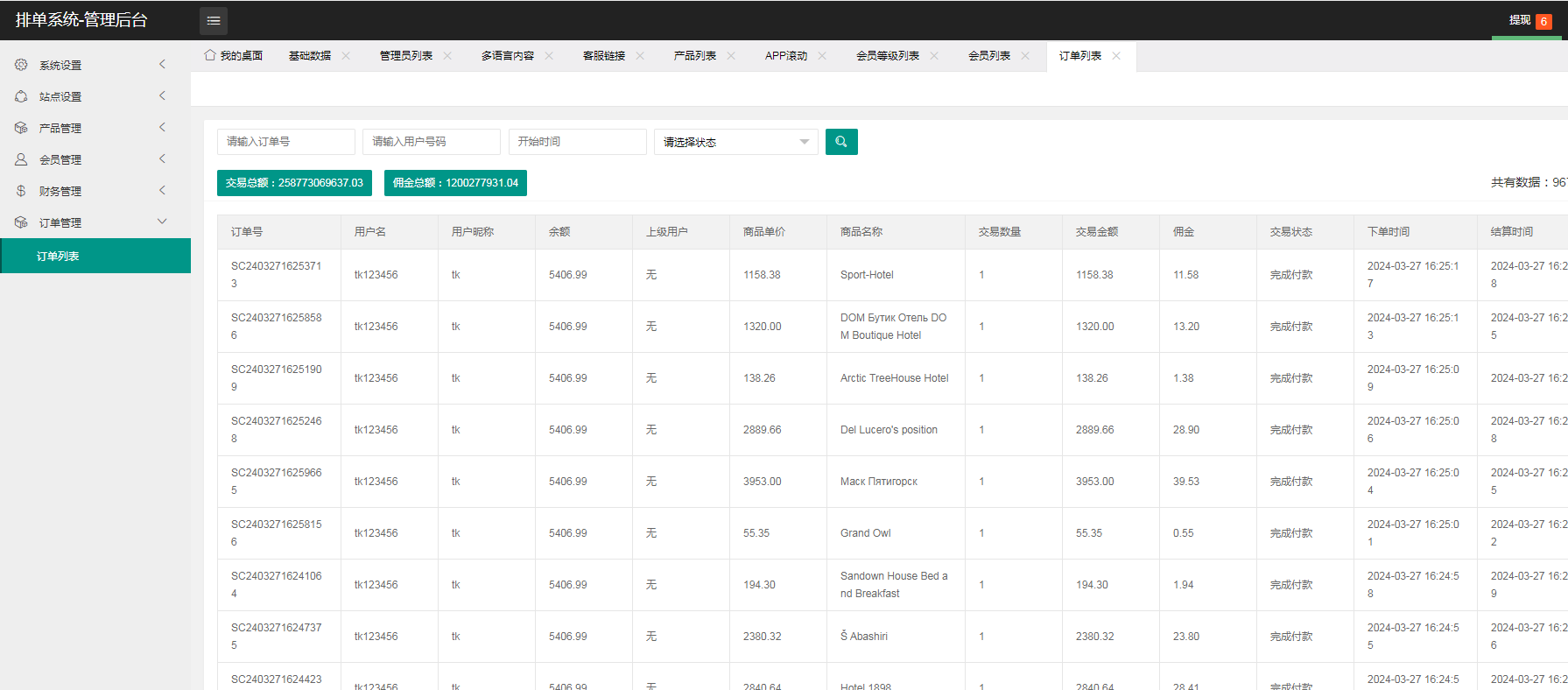Click the 产品管理 cube icon
Image resolution: width=1568 pixels, height=690 pixels.
21,128
